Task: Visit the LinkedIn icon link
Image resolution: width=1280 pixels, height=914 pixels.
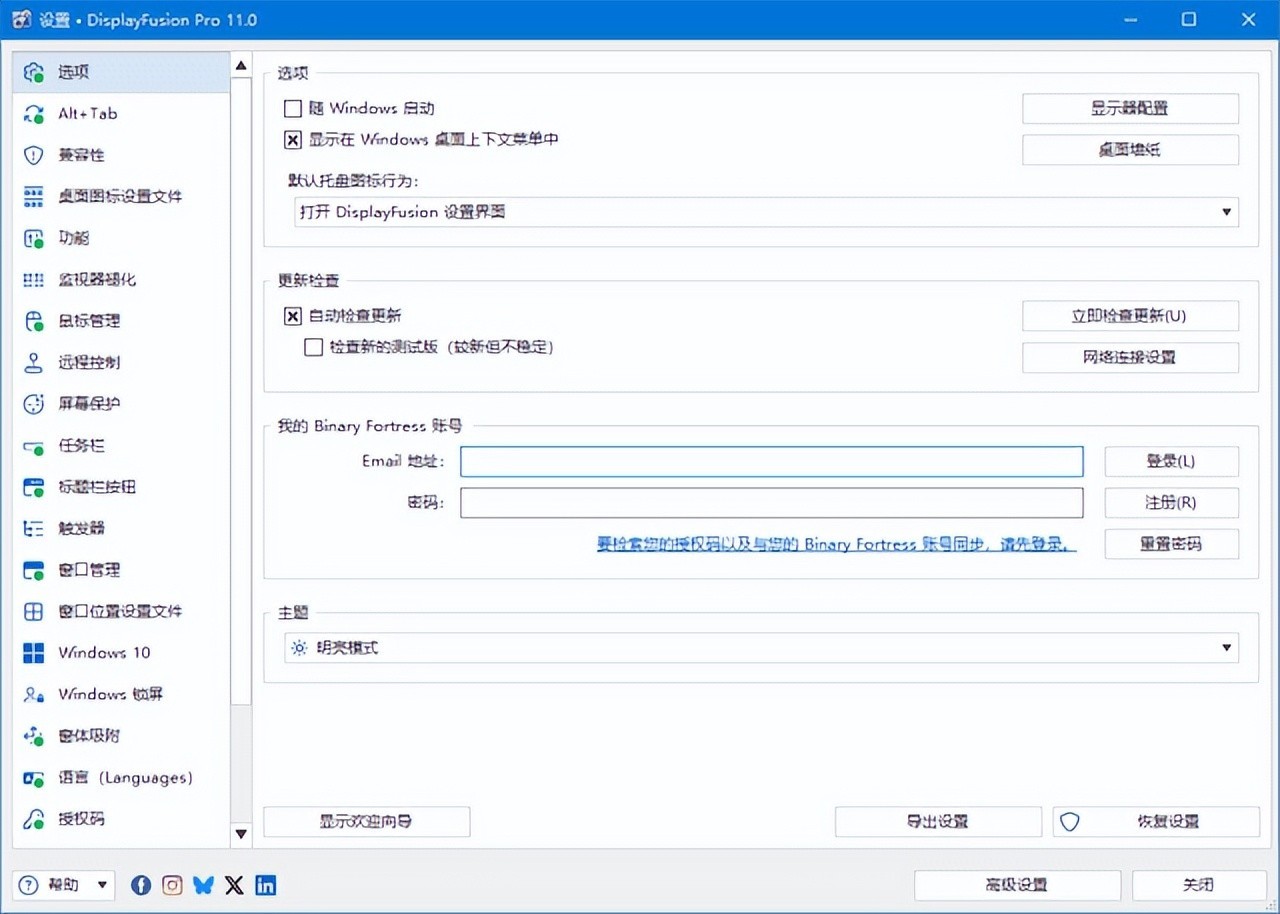Action: click(266, 885)
